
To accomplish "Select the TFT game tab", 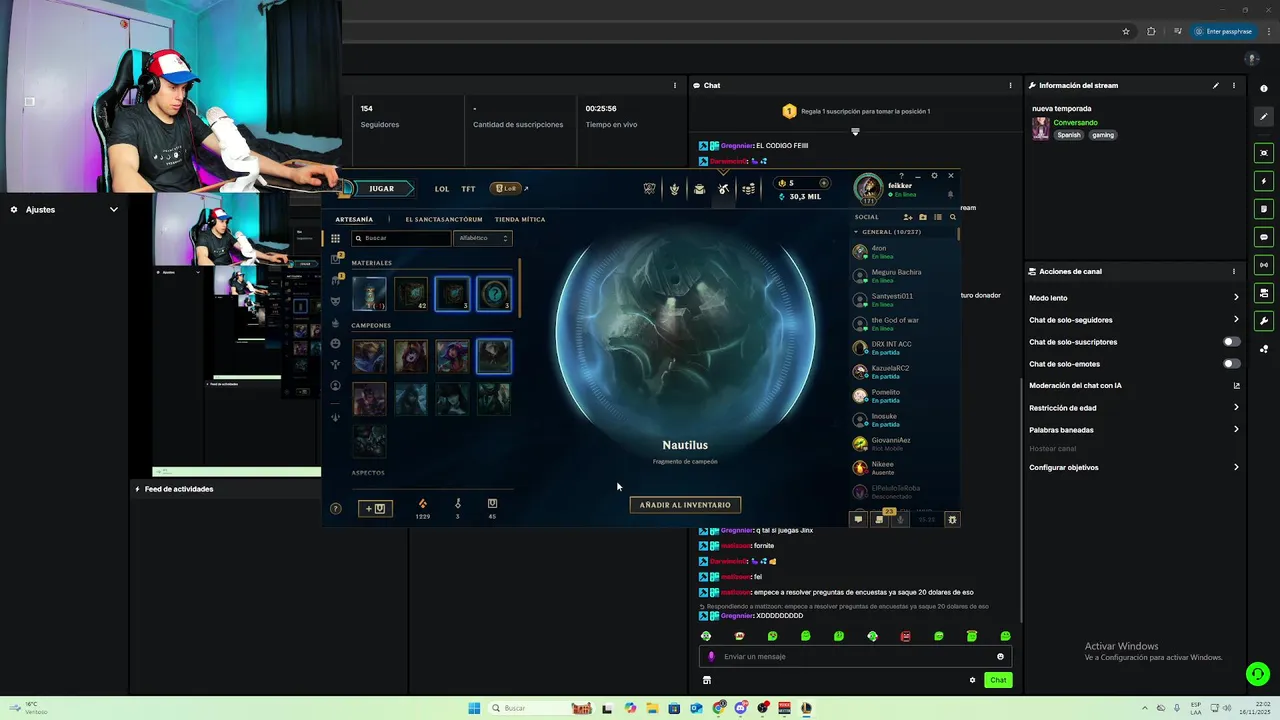I will [x=468, y=189].
